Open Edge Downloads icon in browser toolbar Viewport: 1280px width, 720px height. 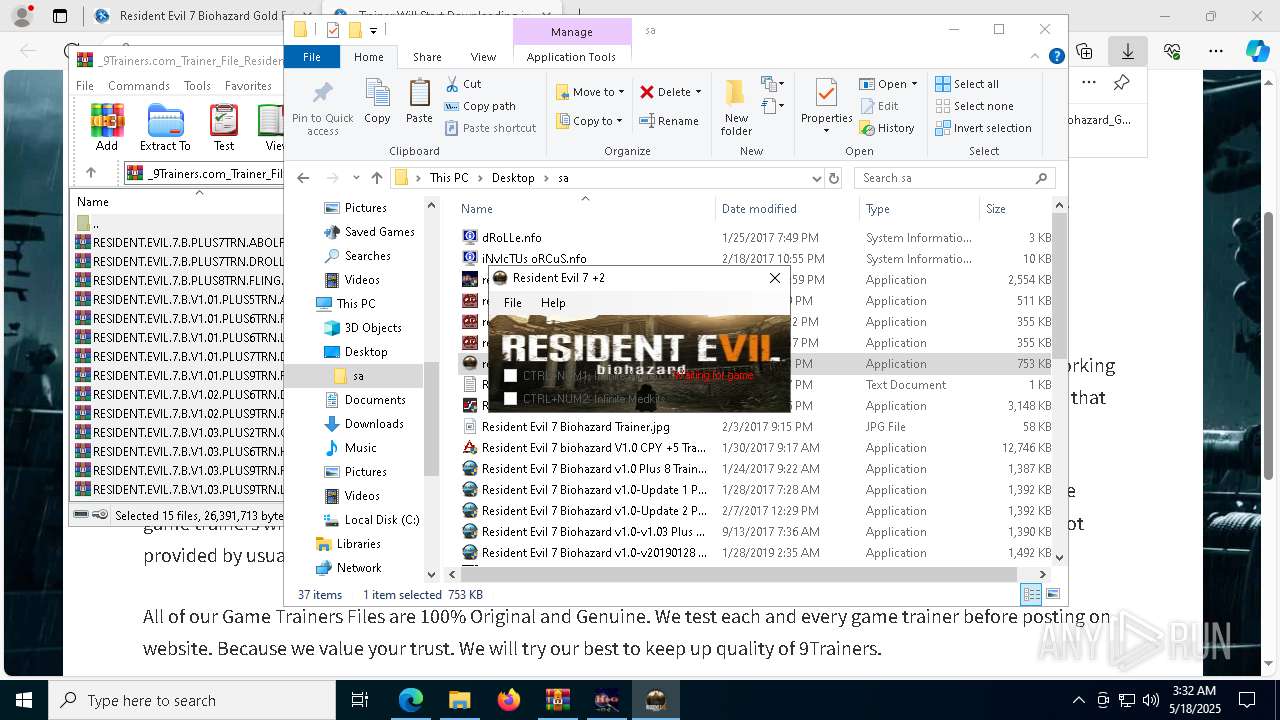coord(1128,51)
